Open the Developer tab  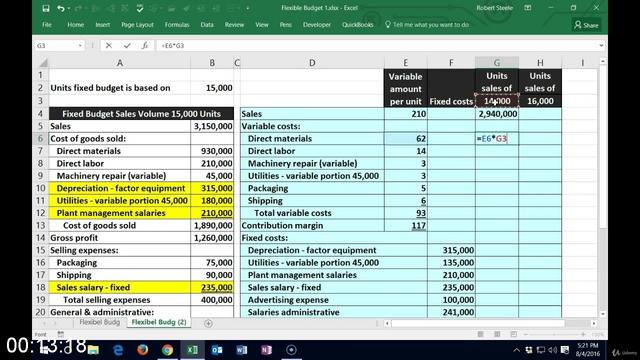(317, 25)
